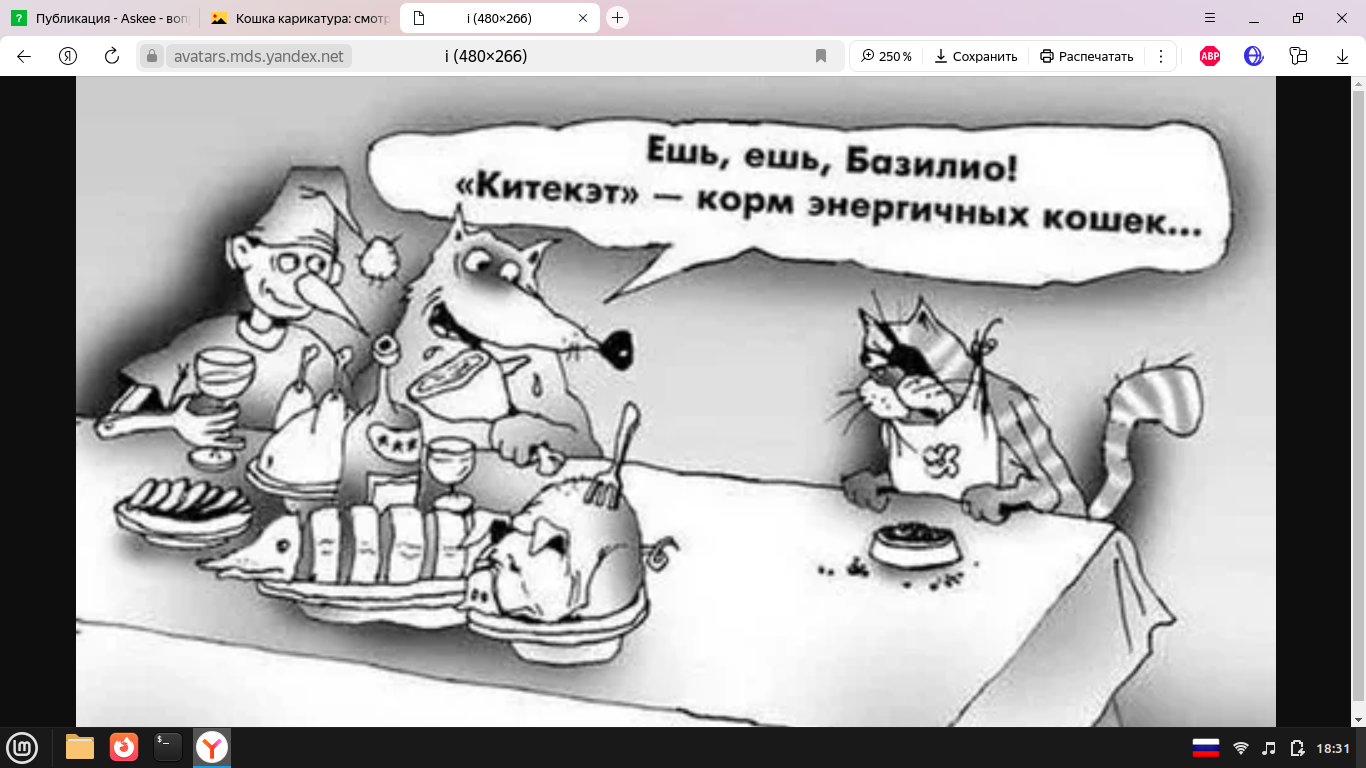This screenshot has width=1366, height=768.
Task: Open the three-dot image options menu
Action: coord(1160,57)
